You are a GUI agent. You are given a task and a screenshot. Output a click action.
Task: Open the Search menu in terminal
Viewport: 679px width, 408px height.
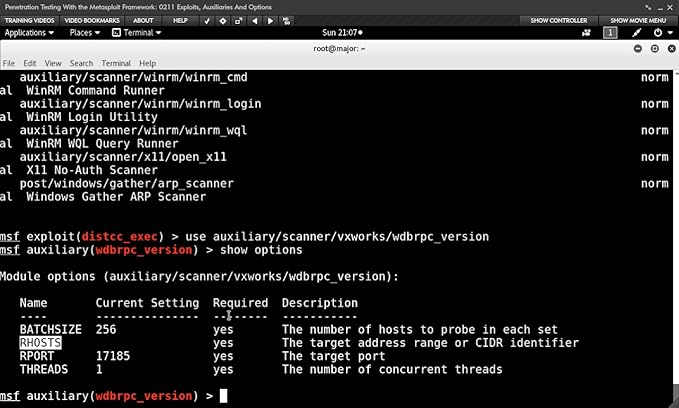pos(81,63)
